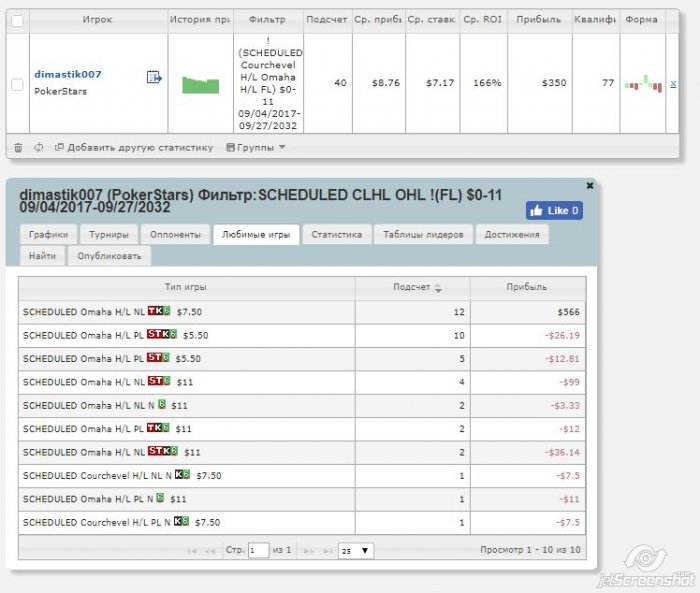
Task: Click the Facebook Like button
Action: [554, 210]
